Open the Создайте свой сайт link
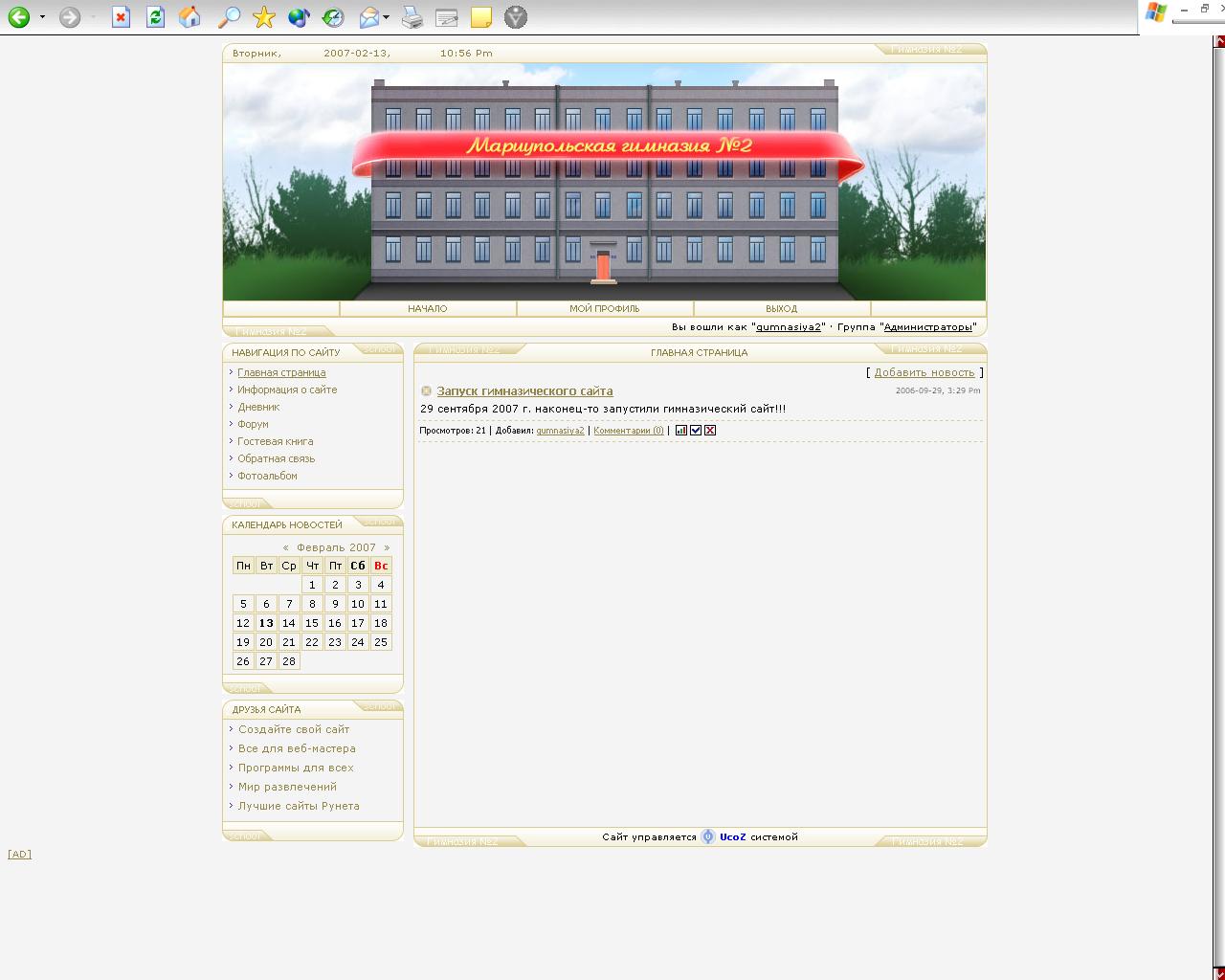1225x980 pixels. click(x=294, y=730)
